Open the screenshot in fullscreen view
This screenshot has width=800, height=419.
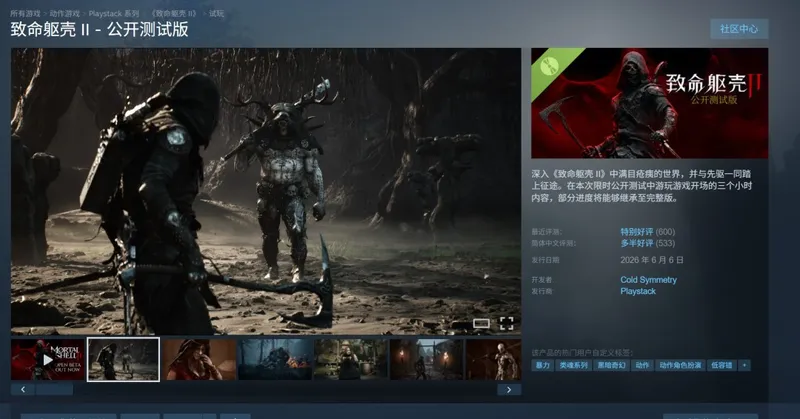[x=506, y=323]
